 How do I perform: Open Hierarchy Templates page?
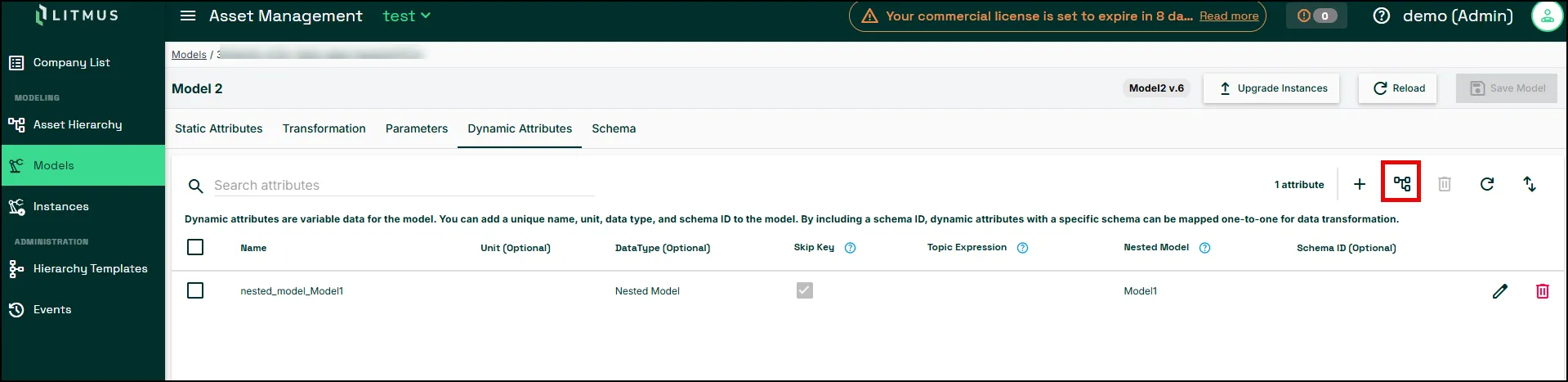pyautogui.click(x=83, y=268)
